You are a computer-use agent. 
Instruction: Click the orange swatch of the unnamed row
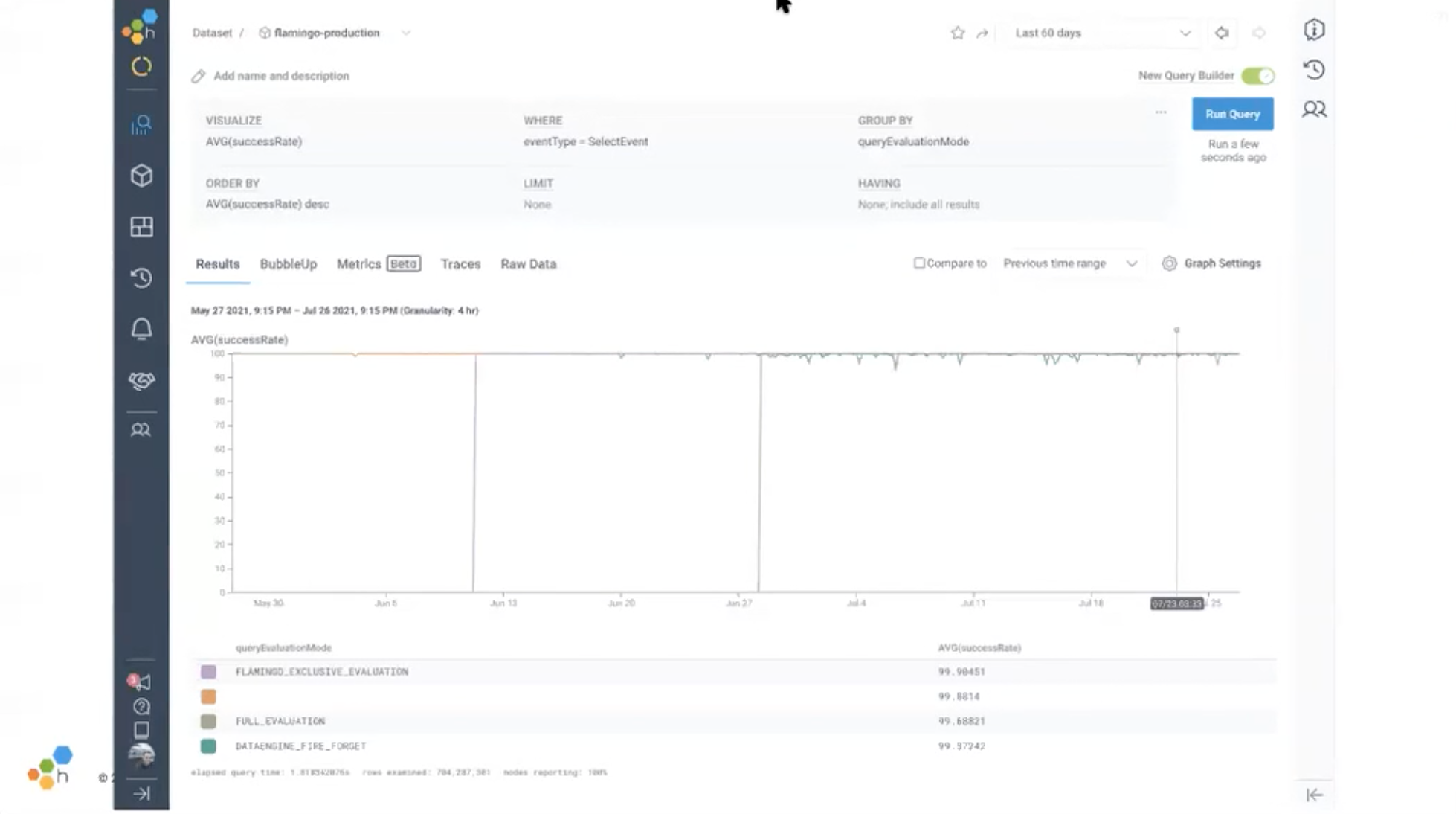[208, 696]
